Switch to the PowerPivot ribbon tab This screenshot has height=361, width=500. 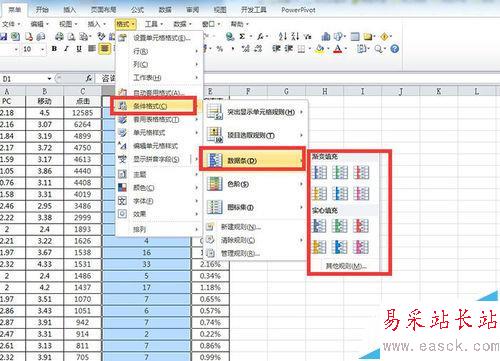pos(298,10)
